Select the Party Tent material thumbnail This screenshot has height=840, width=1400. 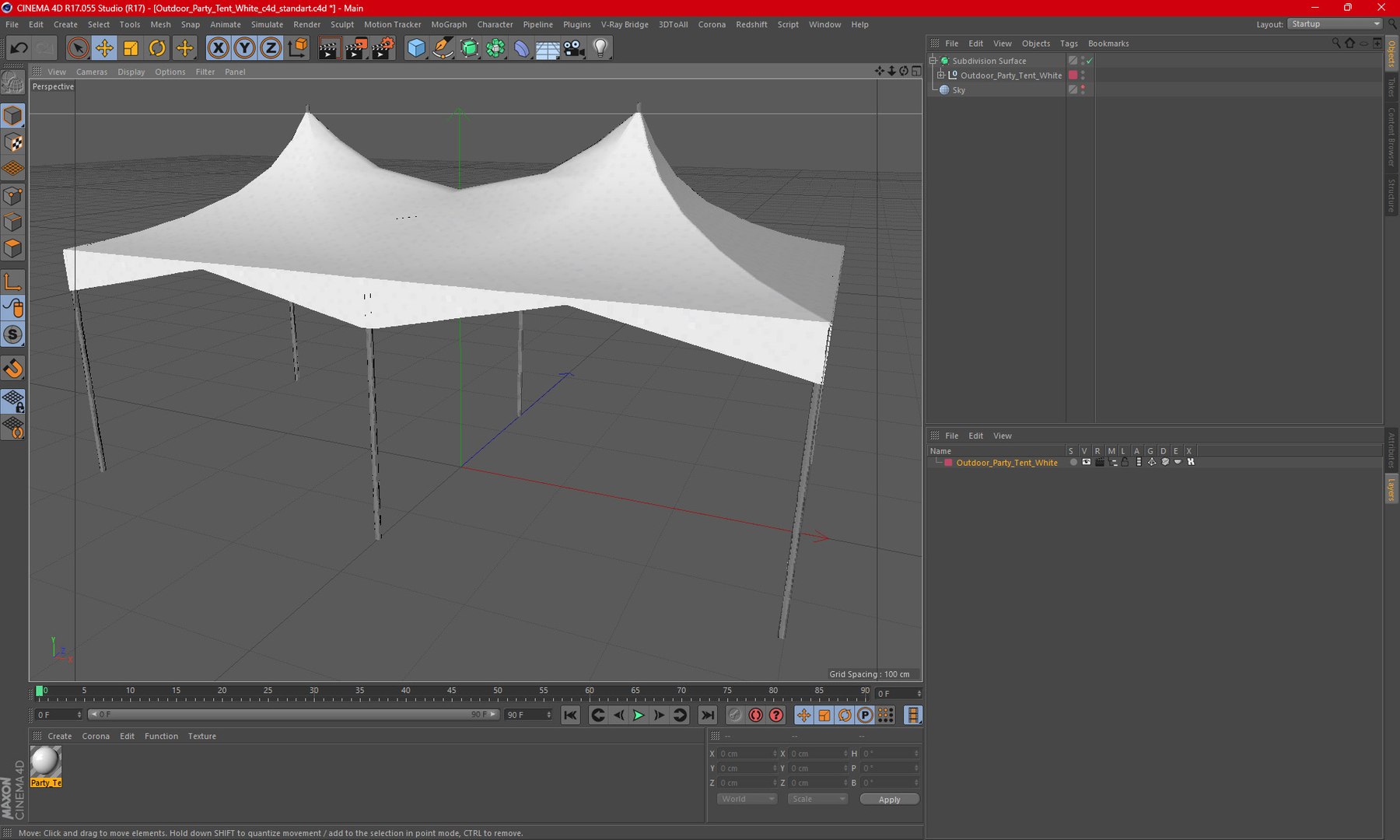click(x=46, y=767)
